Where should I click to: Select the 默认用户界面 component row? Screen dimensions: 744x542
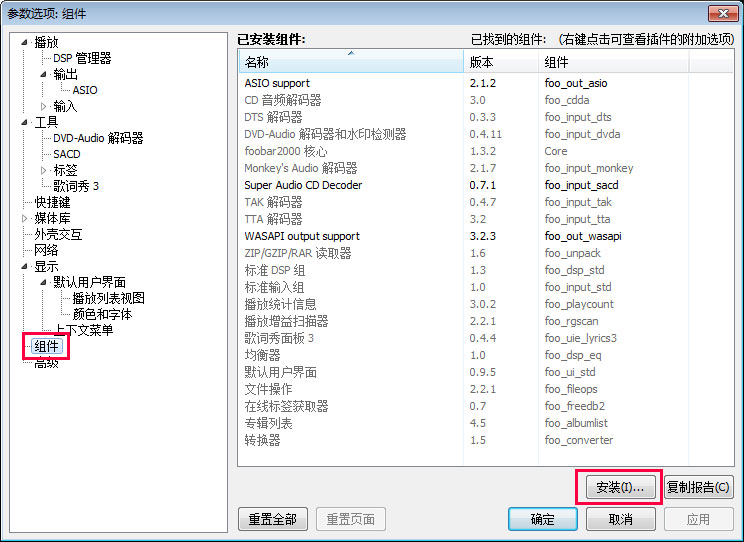click(x=486, y=372)
